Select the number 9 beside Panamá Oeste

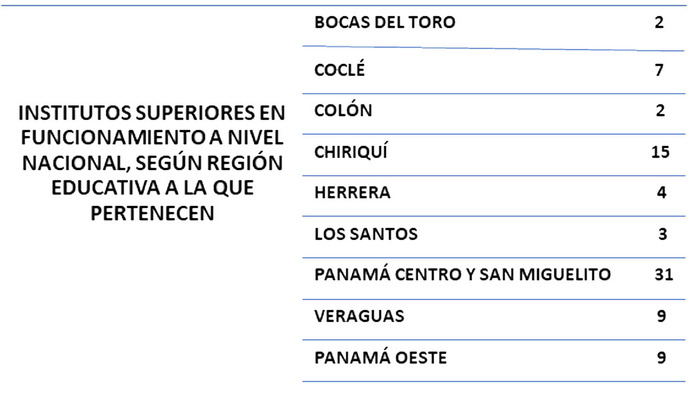click(662, 358)
